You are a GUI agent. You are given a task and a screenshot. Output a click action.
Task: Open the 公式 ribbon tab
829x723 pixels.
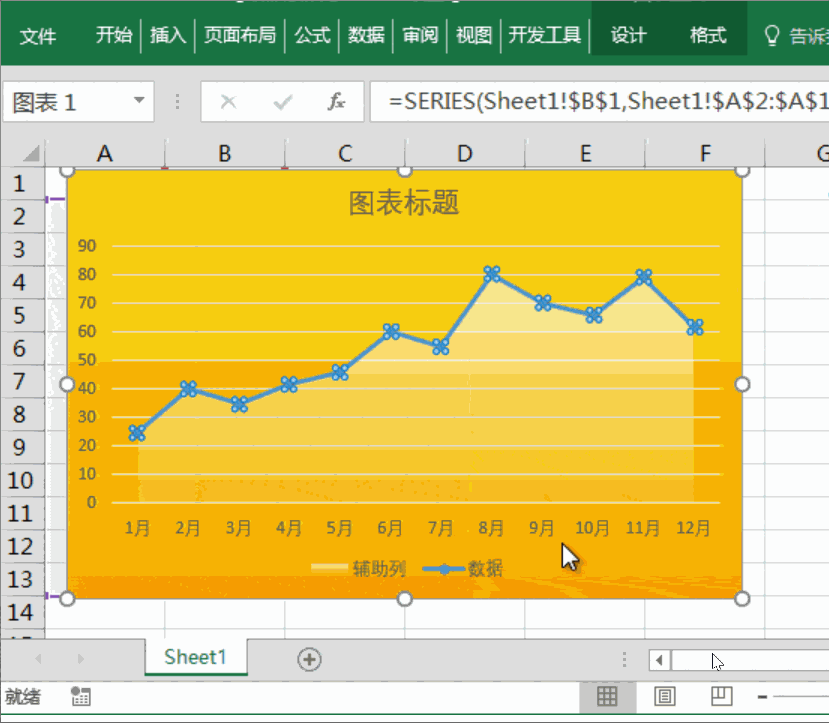(x=312, y=35)
